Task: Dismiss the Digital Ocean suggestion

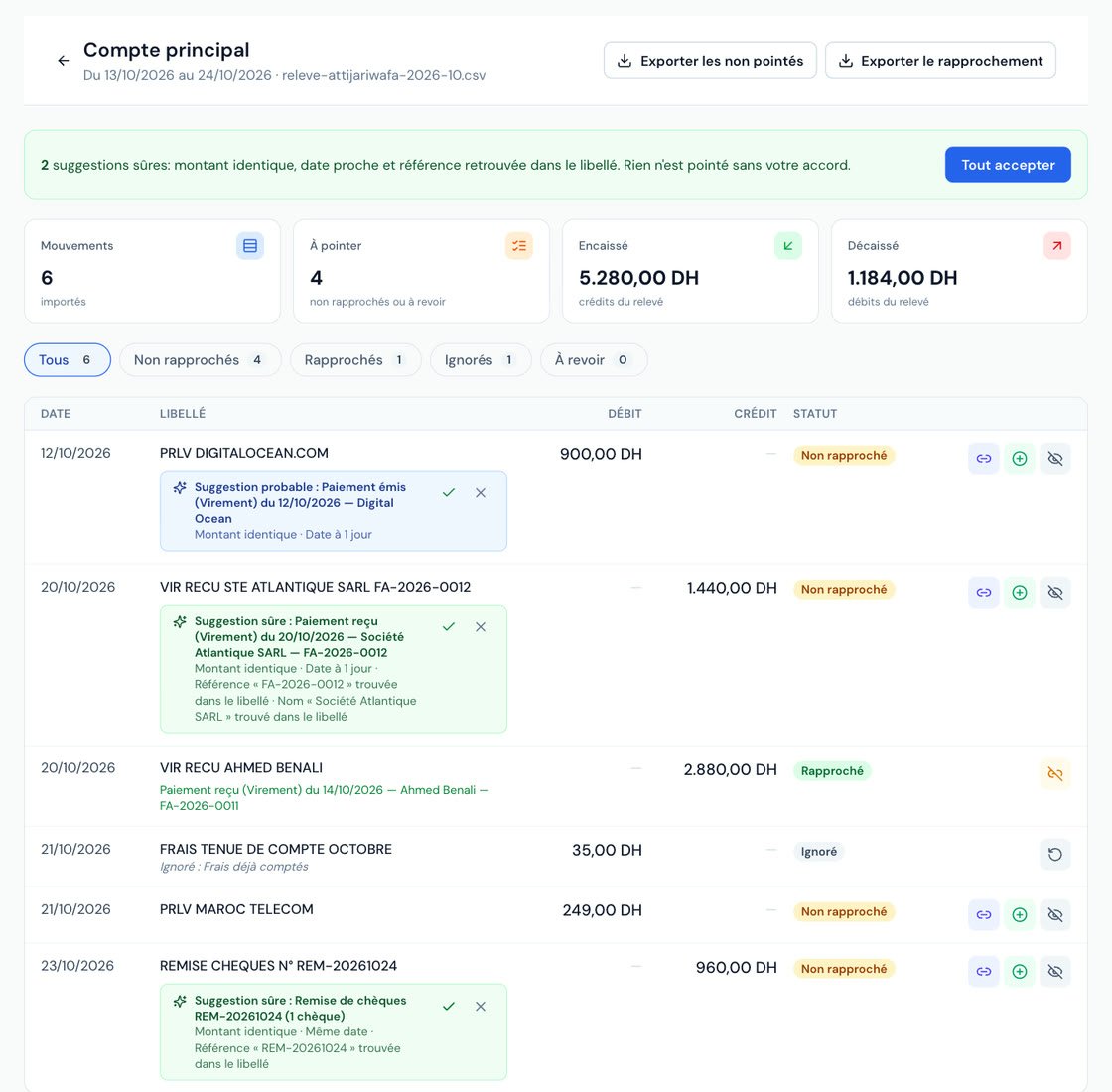Action: pyautogui.click(x=481, y=492)
